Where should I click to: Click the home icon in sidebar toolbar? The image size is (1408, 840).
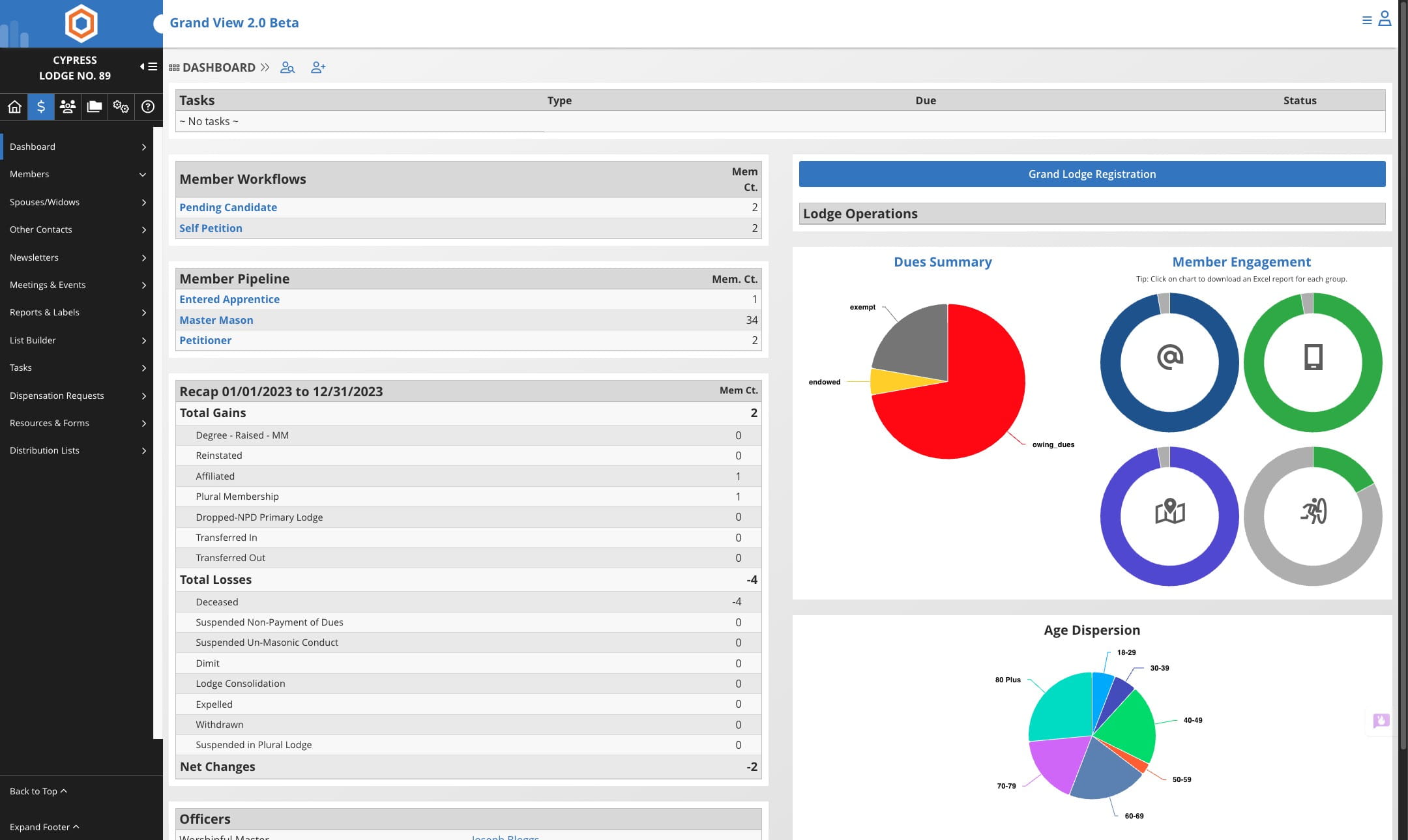[14, 107]
